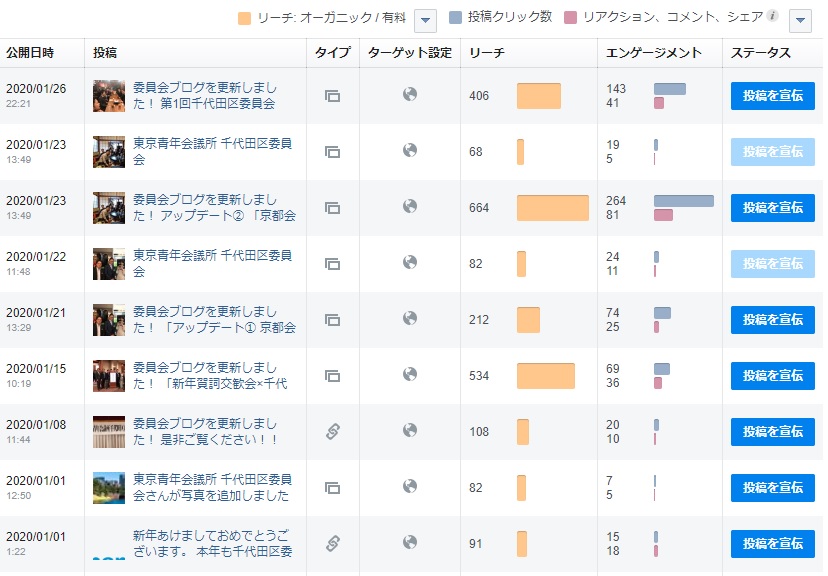
Task: Click the globe target icon for 2020/01/26 post
Action: point(410,95)
